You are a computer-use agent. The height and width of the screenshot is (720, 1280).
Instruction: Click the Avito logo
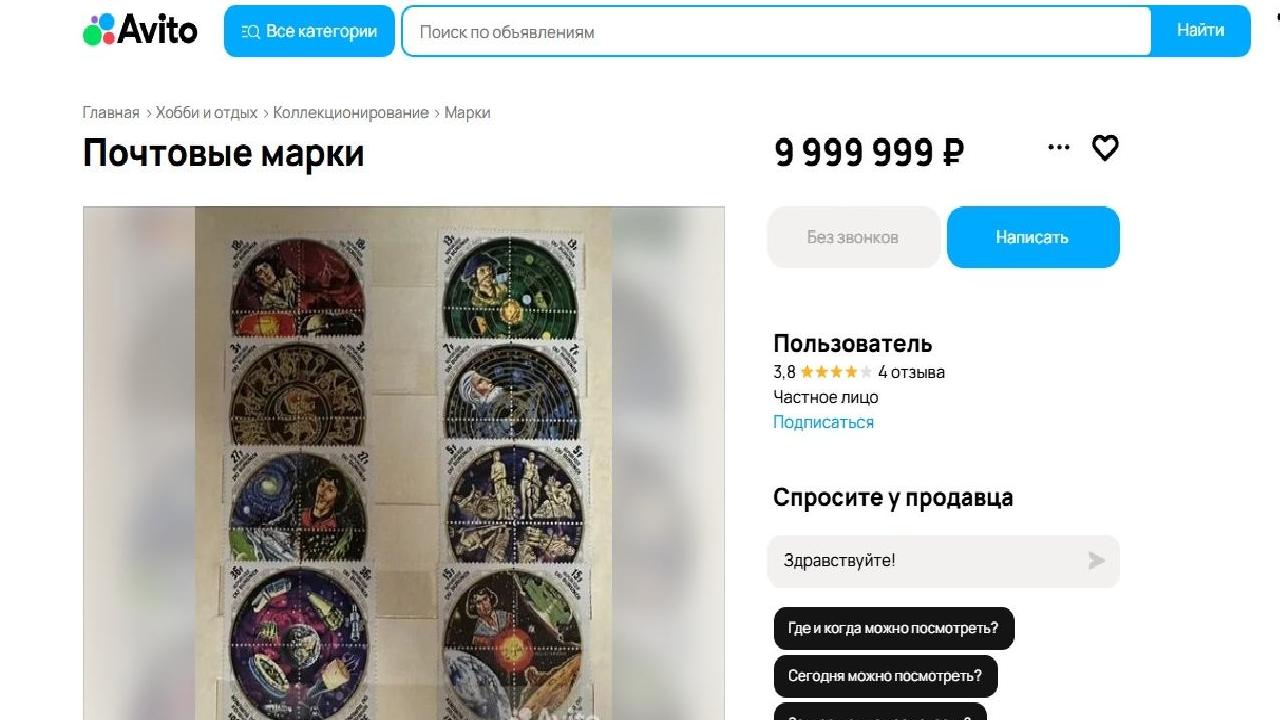[140, 30]
